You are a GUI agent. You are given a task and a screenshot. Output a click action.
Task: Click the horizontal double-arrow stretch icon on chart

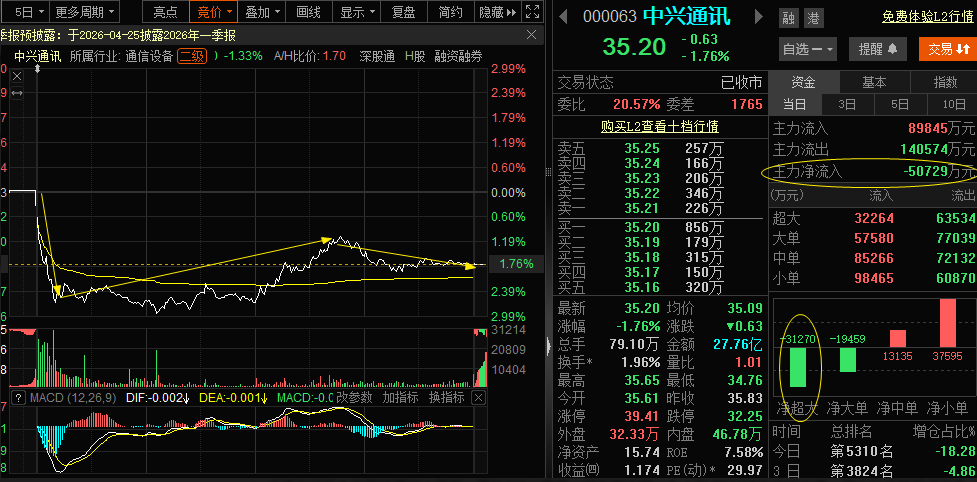click(x=17, y=93)
